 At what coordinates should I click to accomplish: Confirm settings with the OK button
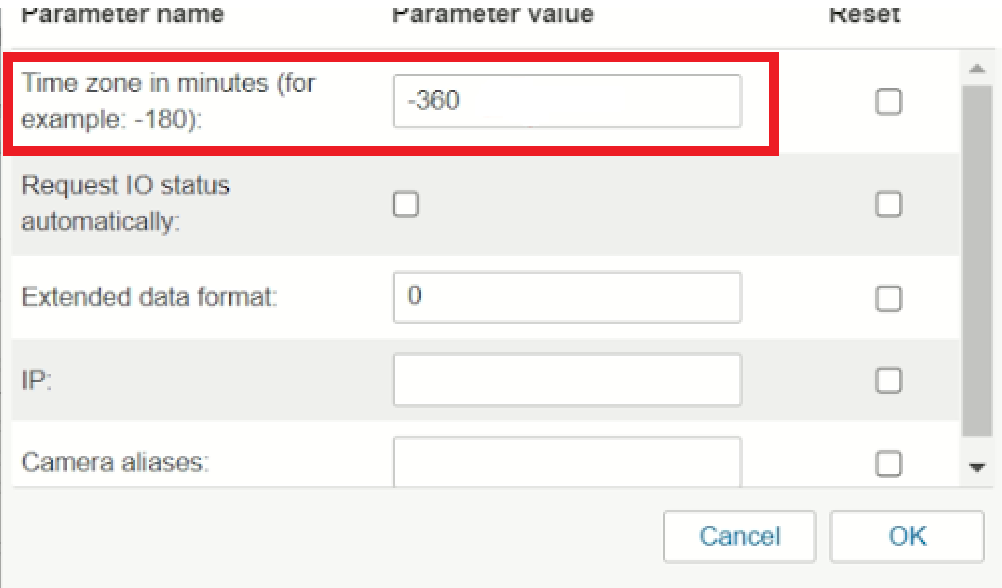907,536
